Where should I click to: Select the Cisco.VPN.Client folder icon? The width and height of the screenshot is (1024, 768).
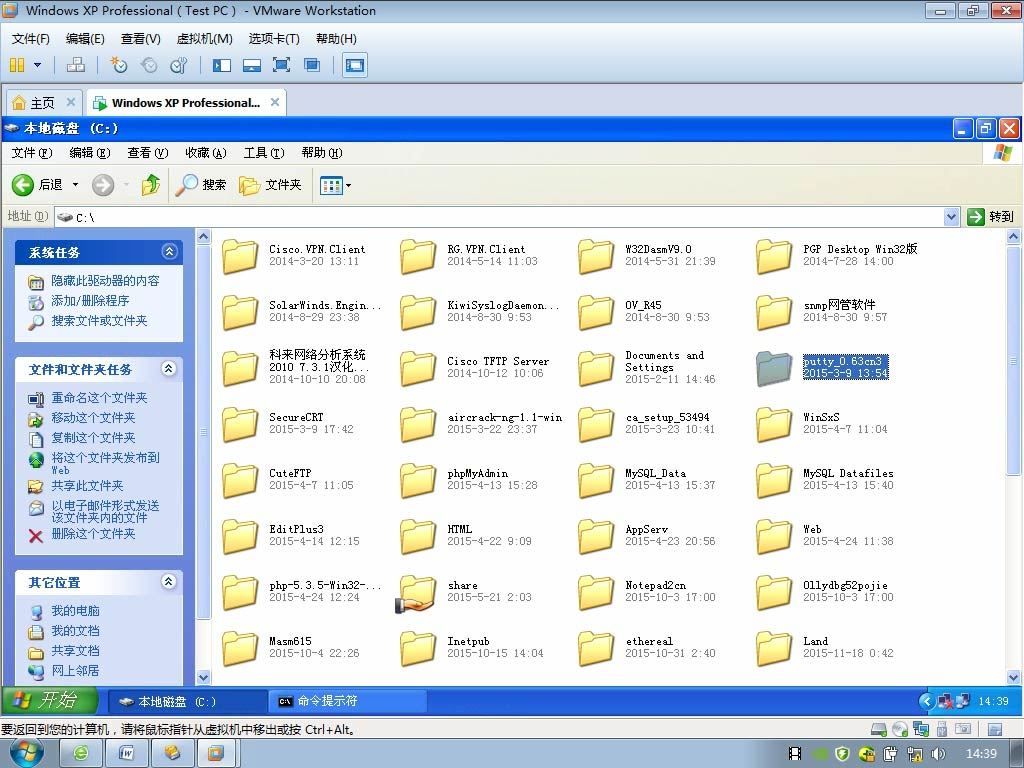(x=240, y=256)
